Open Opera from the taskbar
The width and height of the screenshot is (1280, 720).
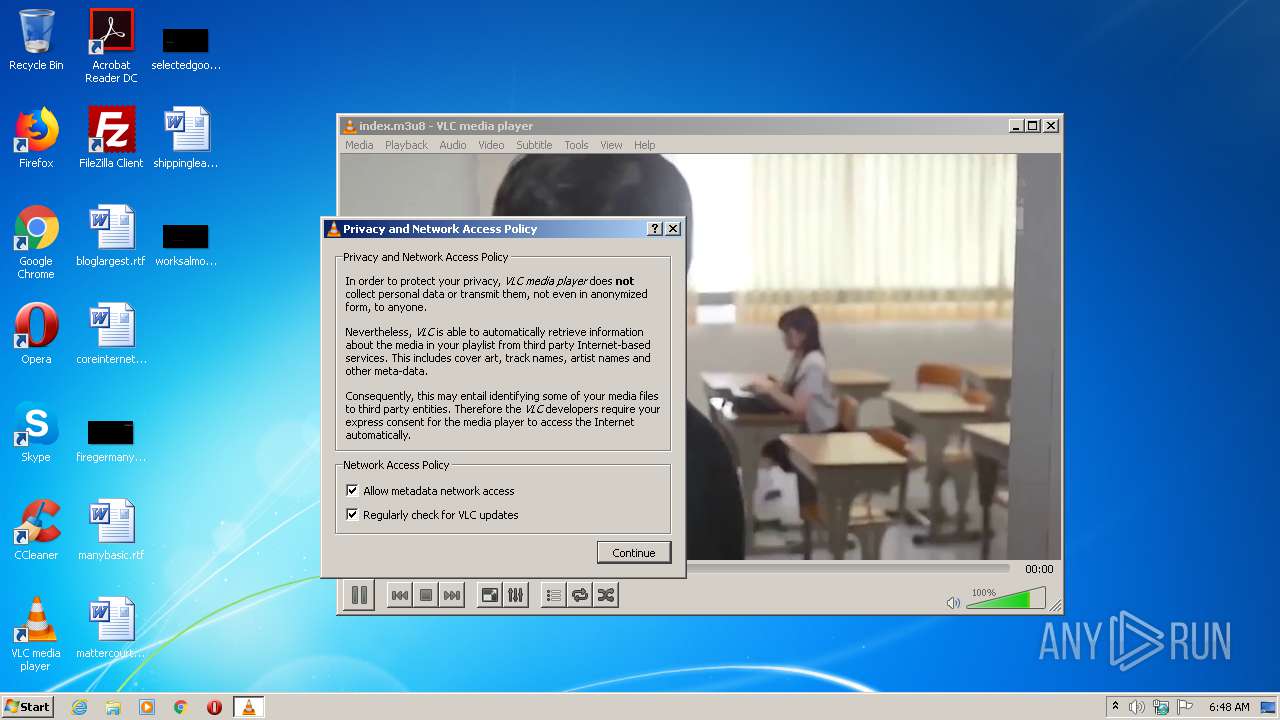click(214, 707)
